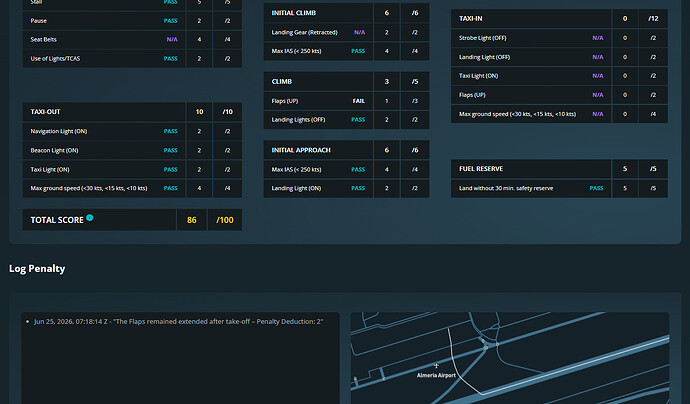Viewport: 690px width, 404px height.
Task: Click the INITIAL APPROACH section header
Action: tap(346, 150)
